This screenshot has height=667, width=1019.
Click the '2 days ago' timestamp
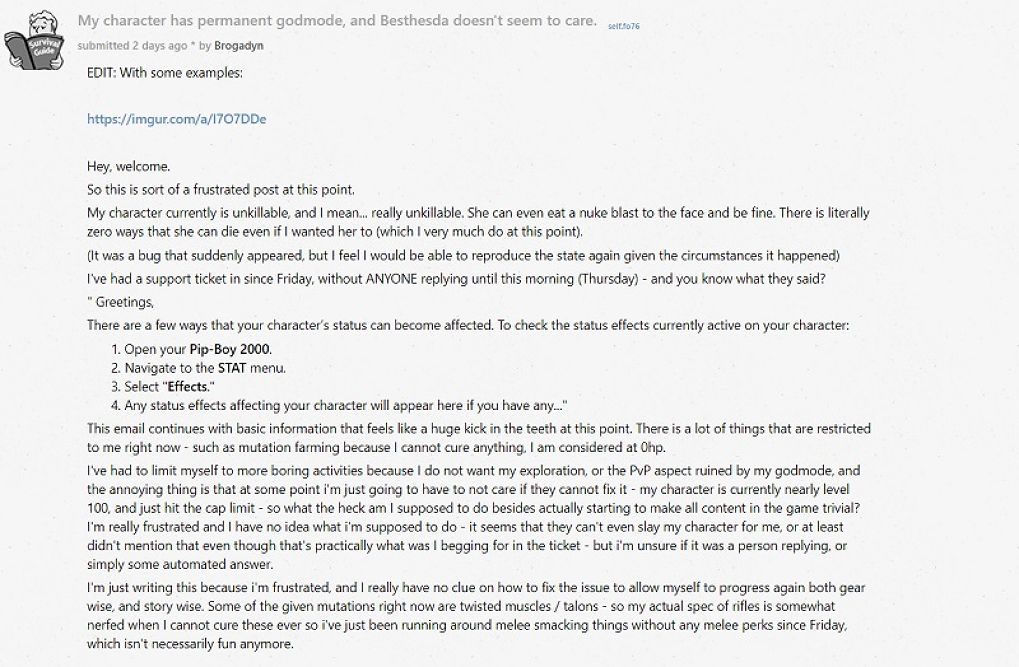coord(160,45)
